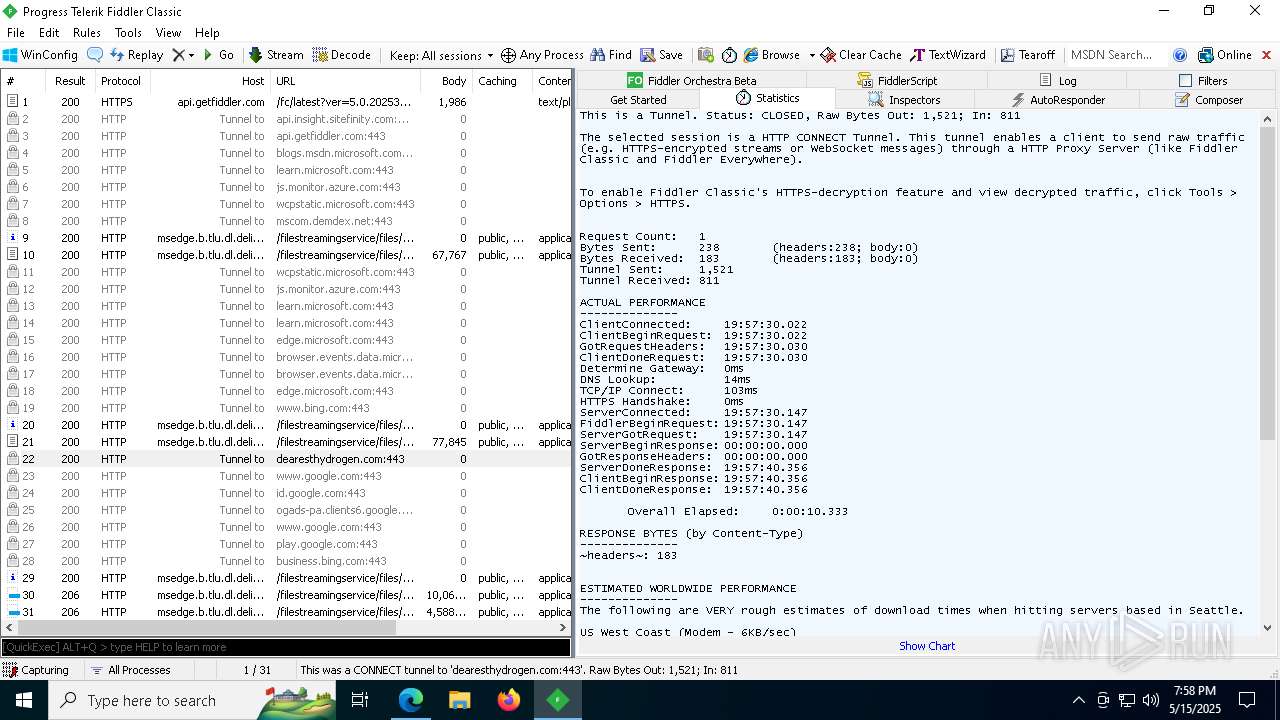The width and height of the screenshot is (1280, 720).
Task: Save sessions with toolbar Save
Action: click(662, 55)
